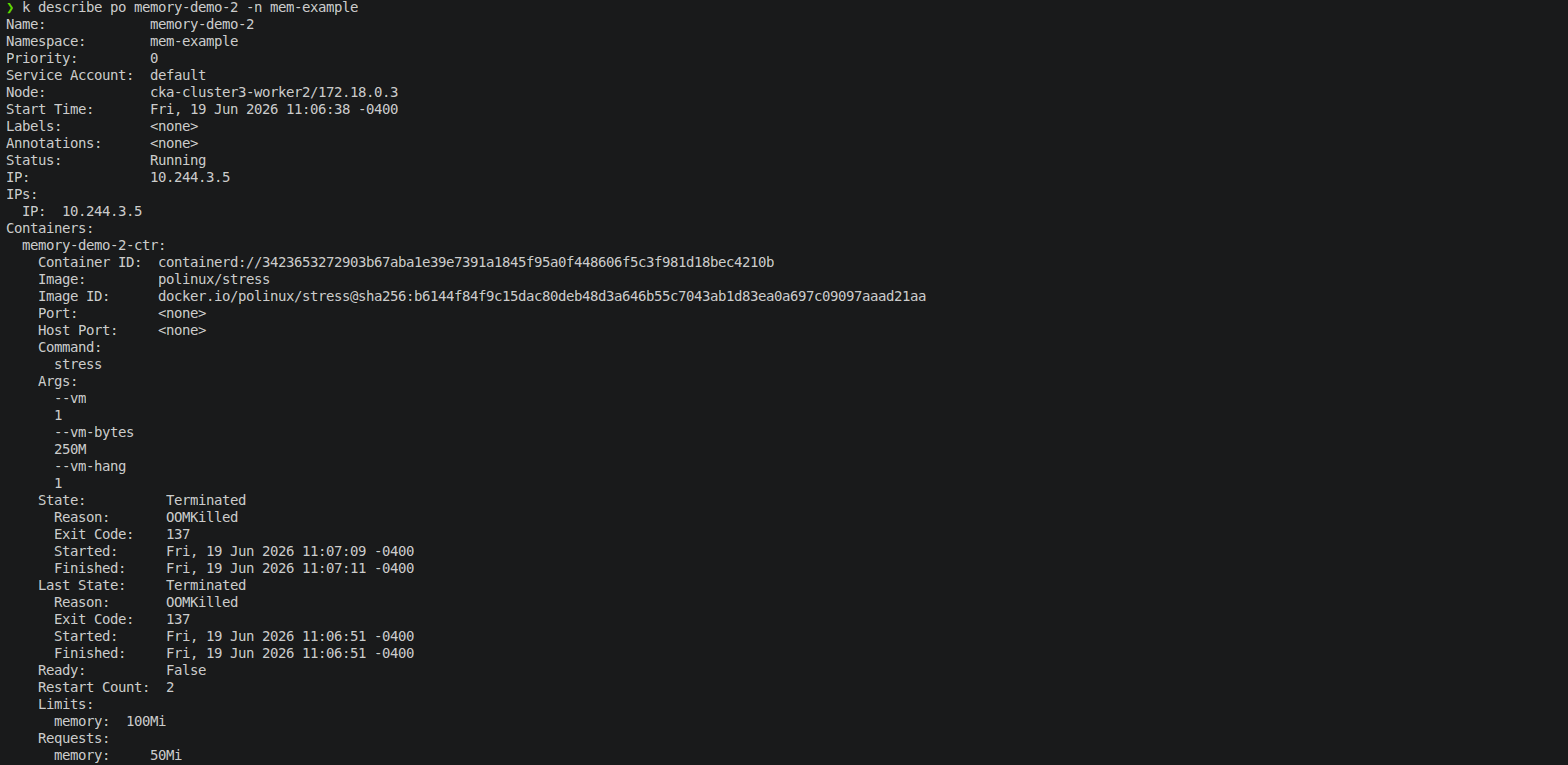Click the 250M argument value
Image resolution: width=1568 pixels, height=765 pixels.
coord(70,449)
